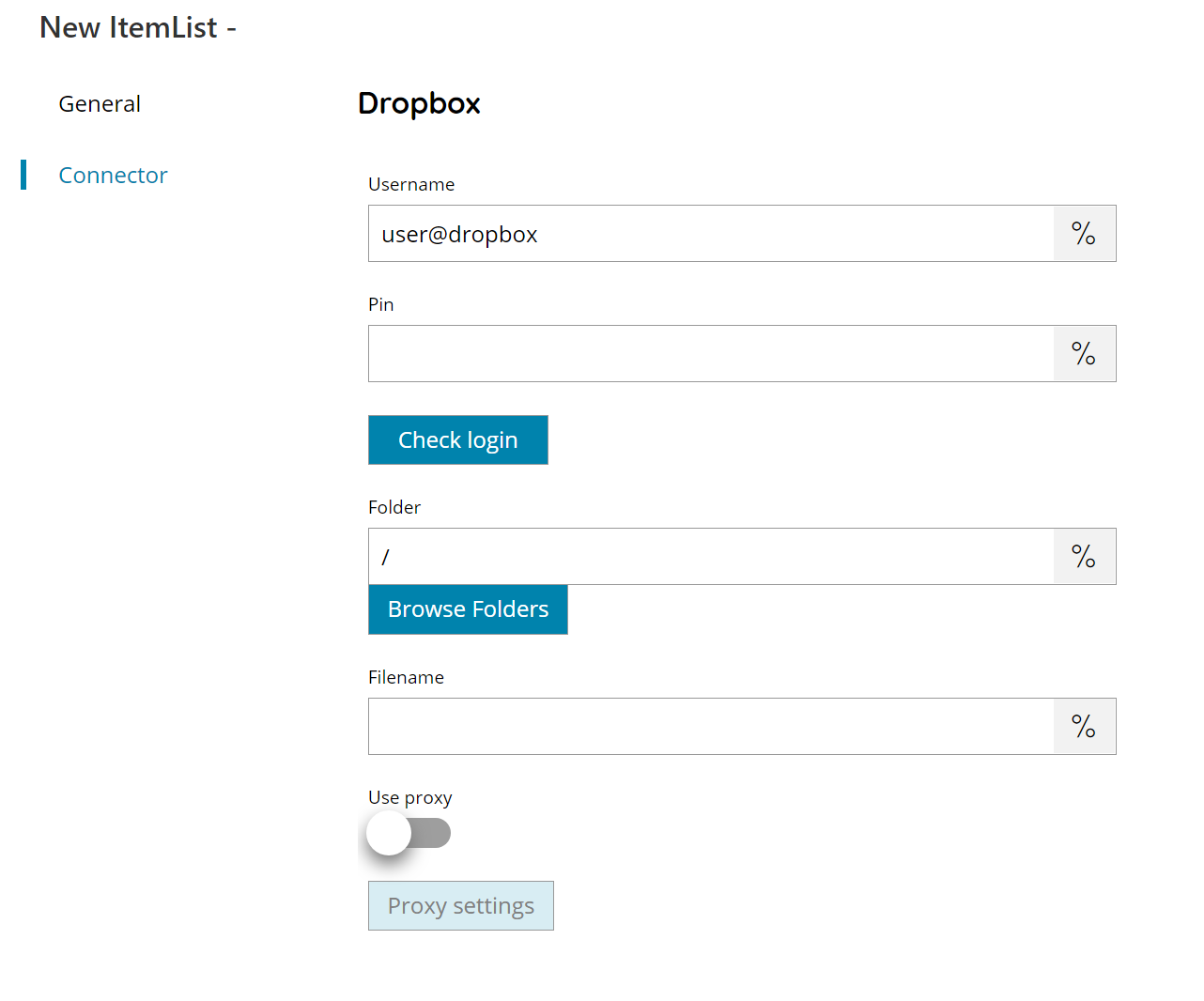Focus the Username input with user@dropbox
Image resolution: width=1204 pixels, height=1001 pixels.
[x=711, y=234]
